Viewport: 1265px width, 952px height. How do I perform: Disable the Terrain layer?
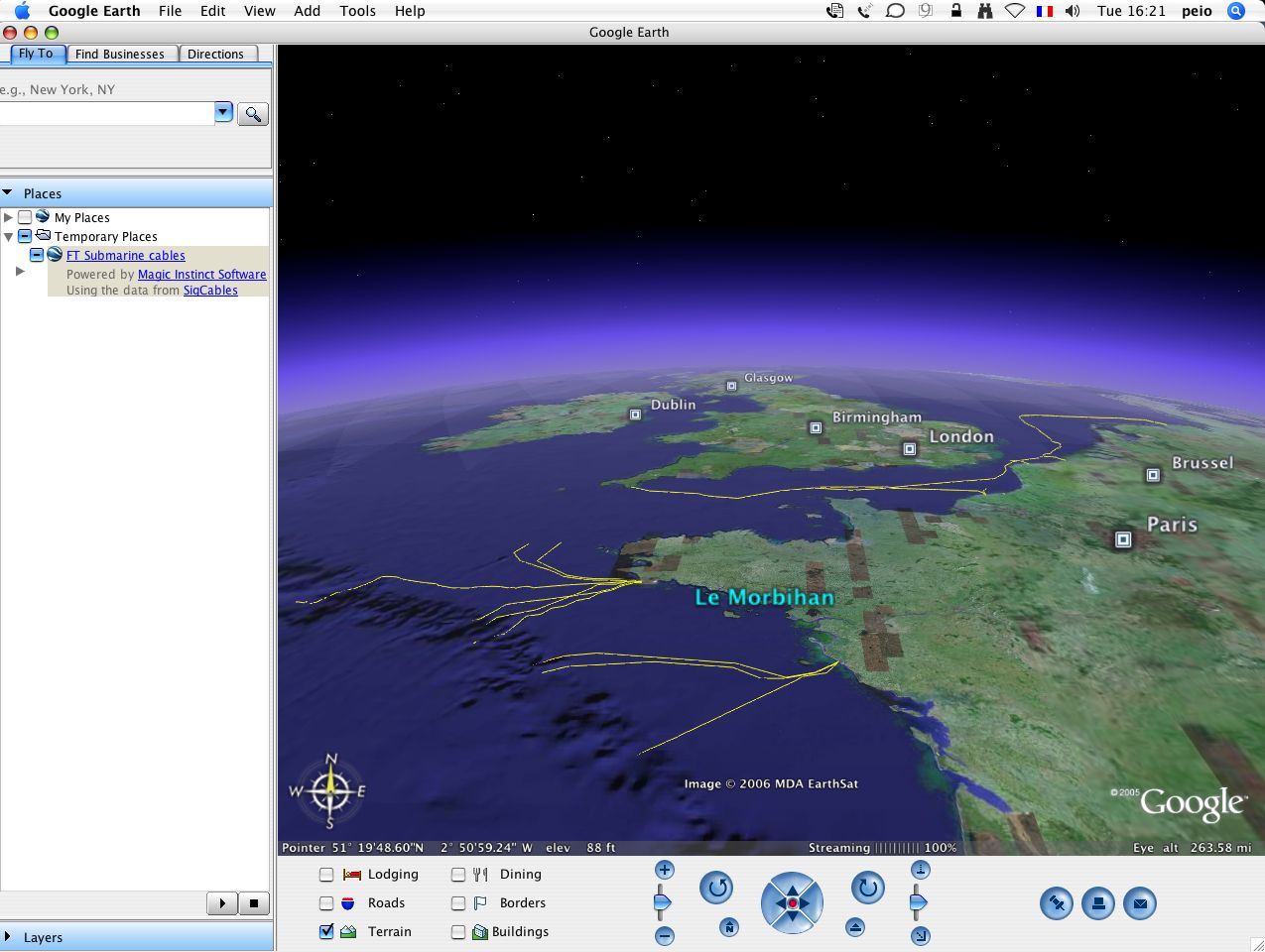tap(325, 931)
